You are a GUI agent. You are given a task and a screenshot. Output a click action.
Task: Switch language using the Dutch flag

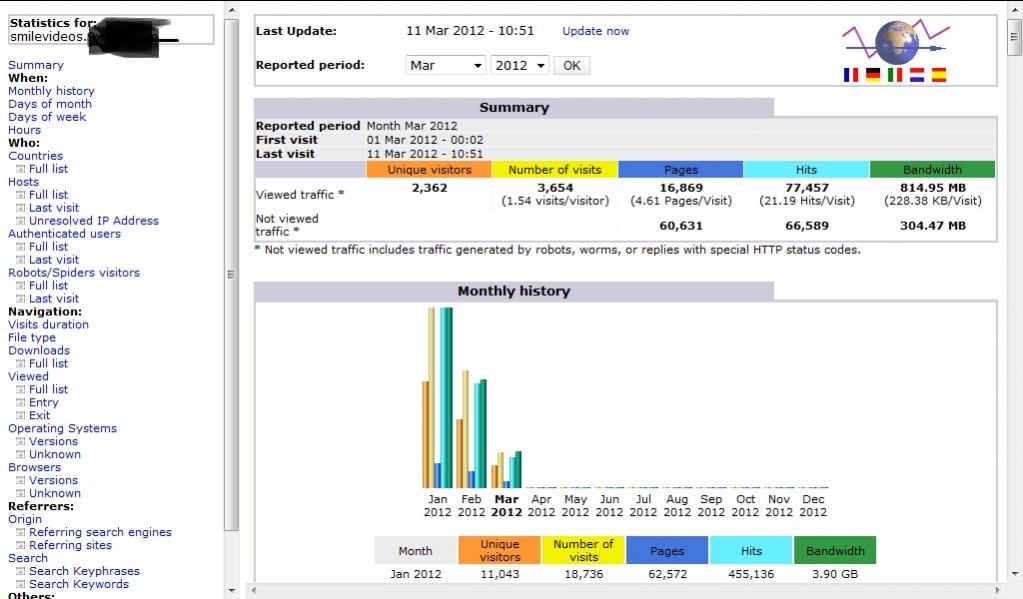(x=917, y=75)
